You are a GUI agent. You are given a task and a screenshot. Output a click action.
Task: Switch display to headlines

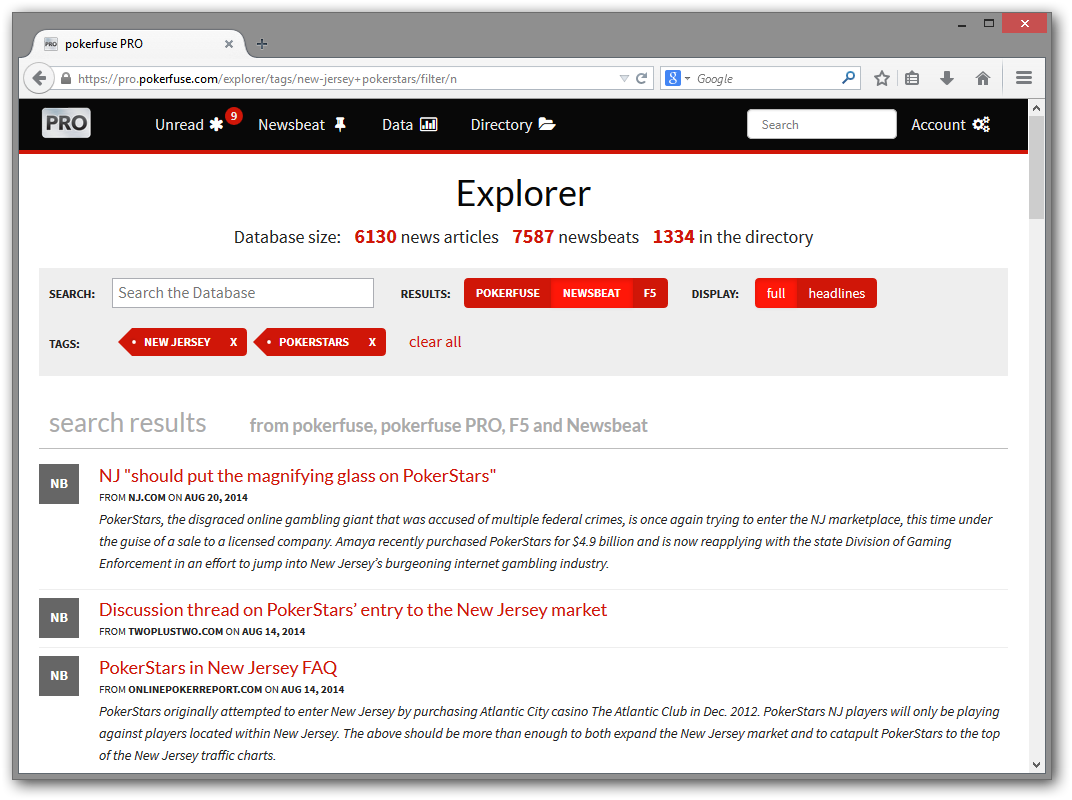click(x=837, y=293)
